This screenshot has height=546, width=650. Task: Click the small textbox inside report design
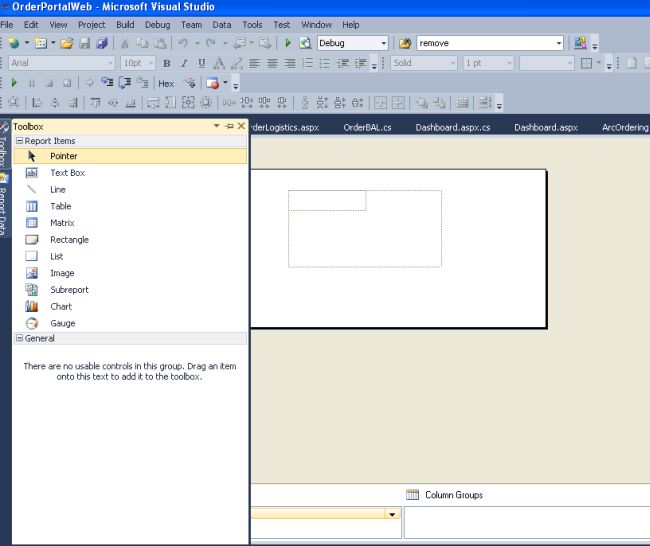pyautogui.click(x=327, y=201)
